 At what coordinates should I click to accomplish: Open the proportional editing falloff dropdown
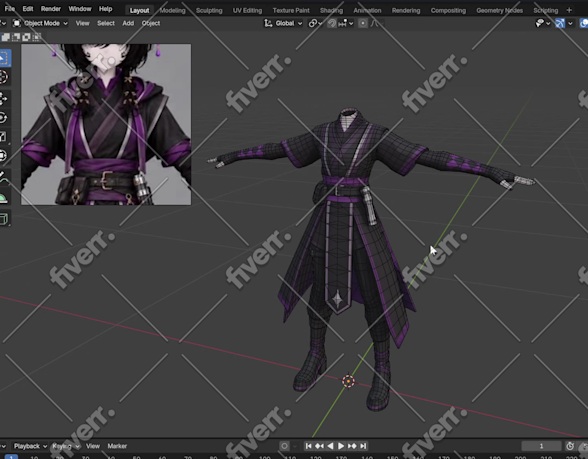click(376, 23)
